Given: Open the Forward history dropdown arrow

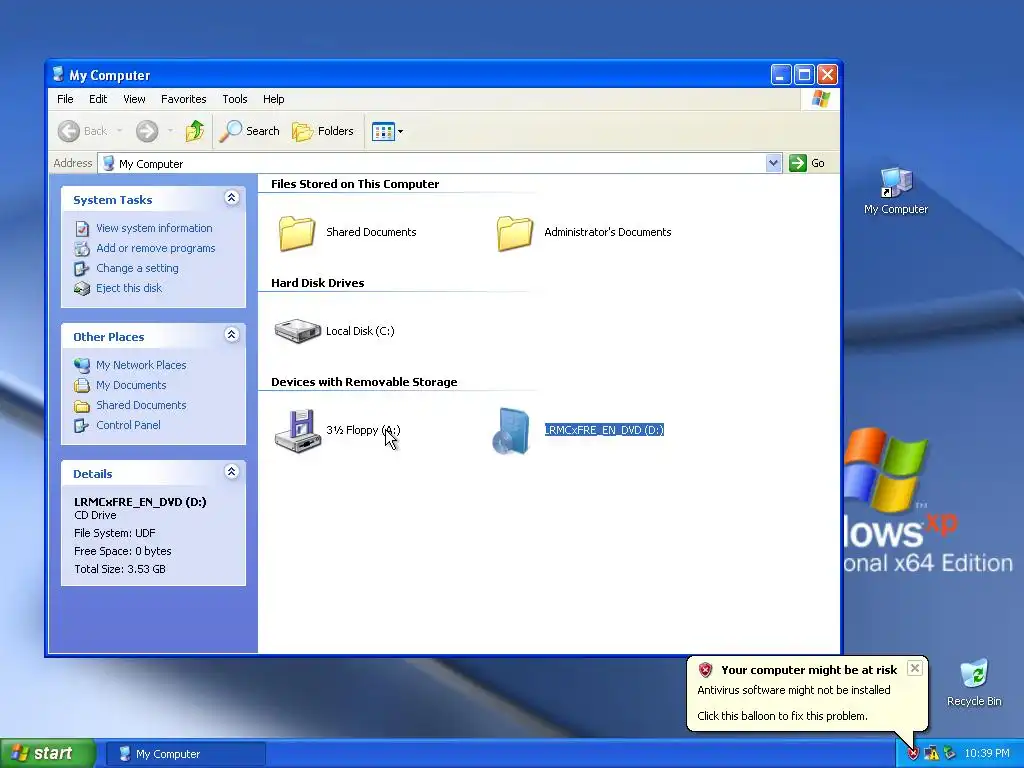Looking at the screenshot, I should 170,131.
